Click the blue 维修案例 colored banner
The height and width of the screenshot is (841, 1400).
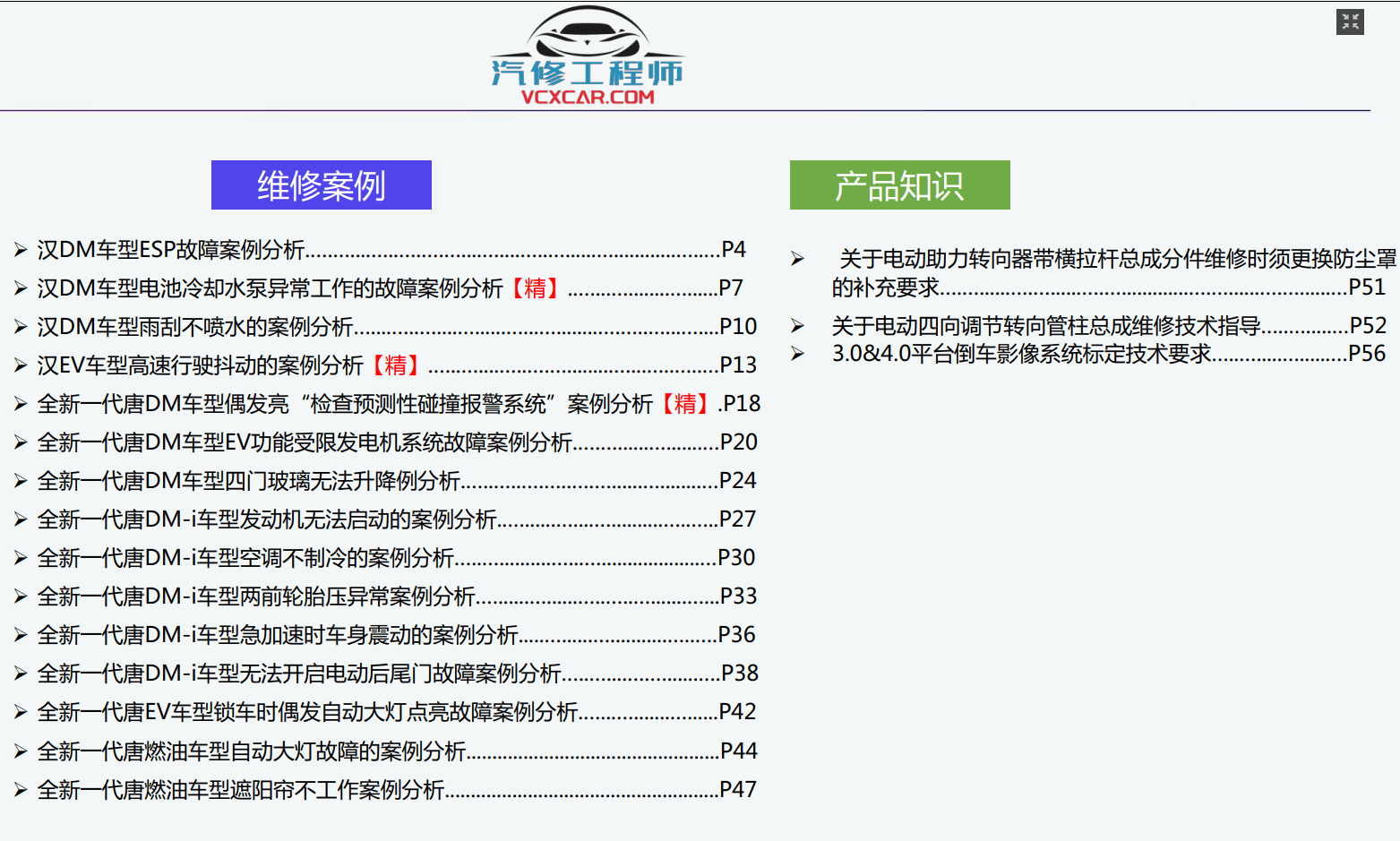click(321, 185)
